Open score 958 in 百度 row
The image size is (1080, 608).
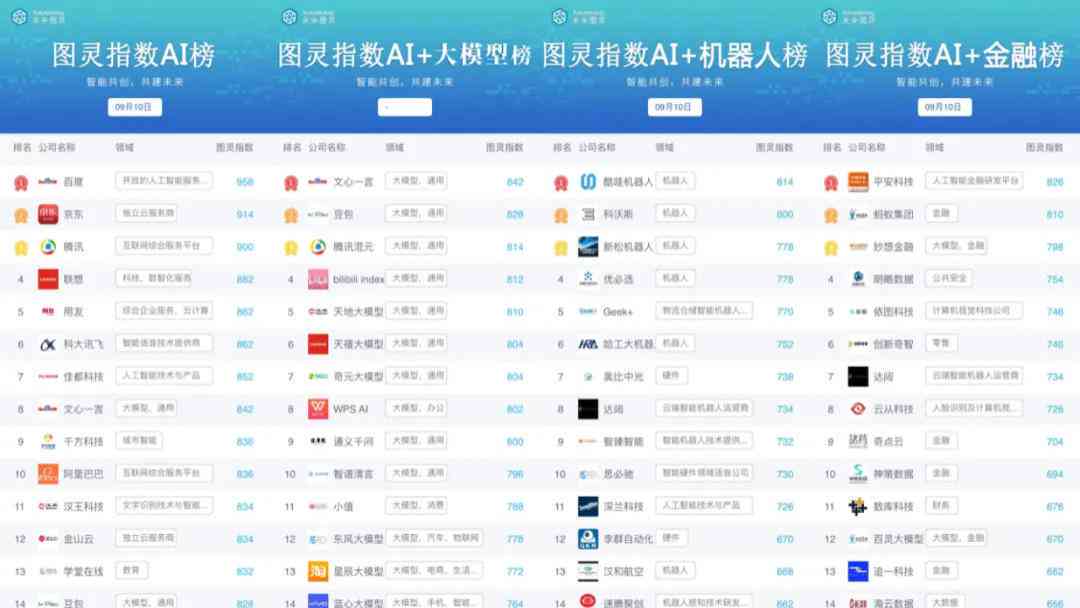tap(245, 182)
